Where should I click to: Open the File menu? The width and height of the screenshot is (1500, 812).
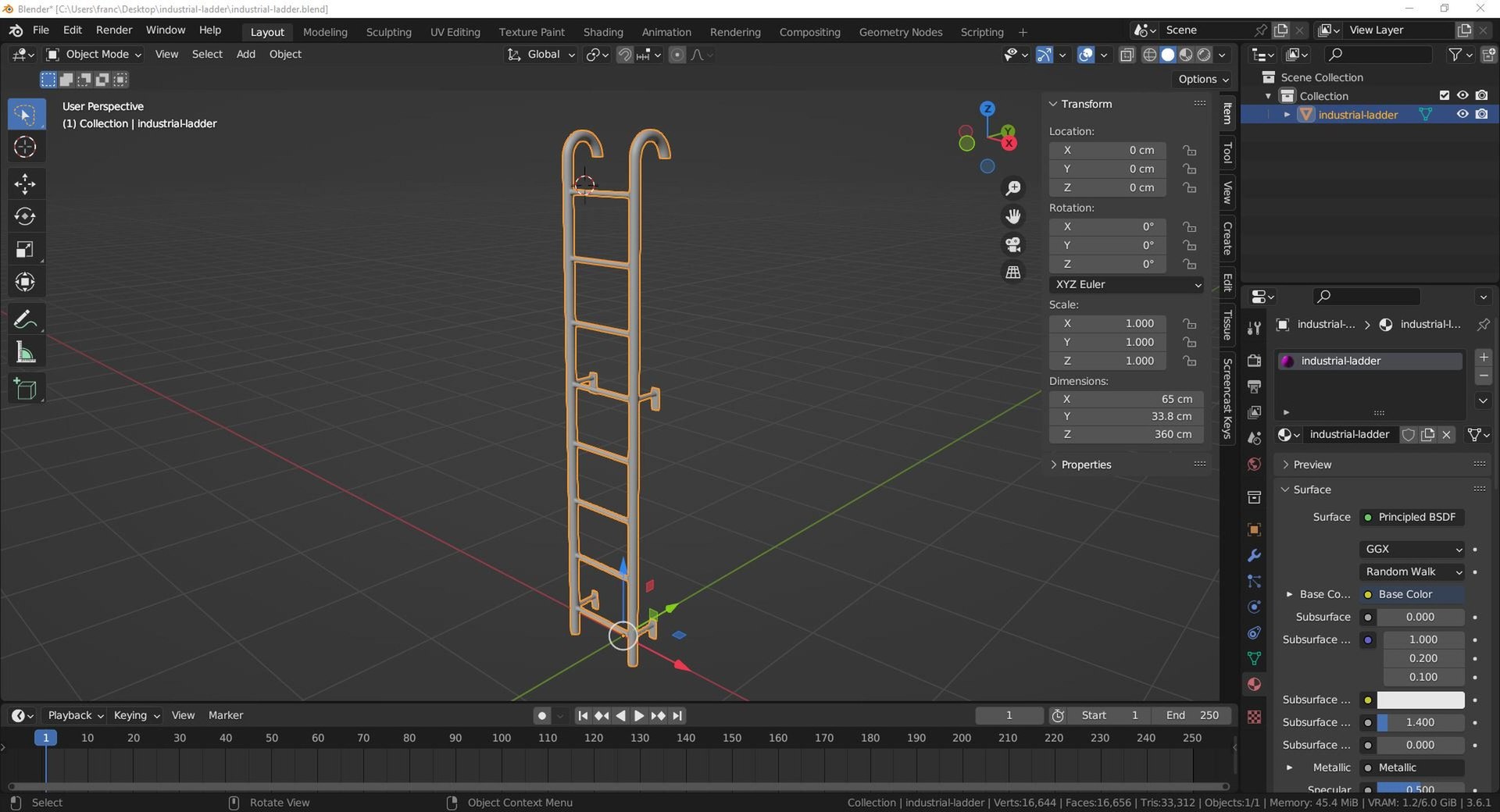pos(41,30)
